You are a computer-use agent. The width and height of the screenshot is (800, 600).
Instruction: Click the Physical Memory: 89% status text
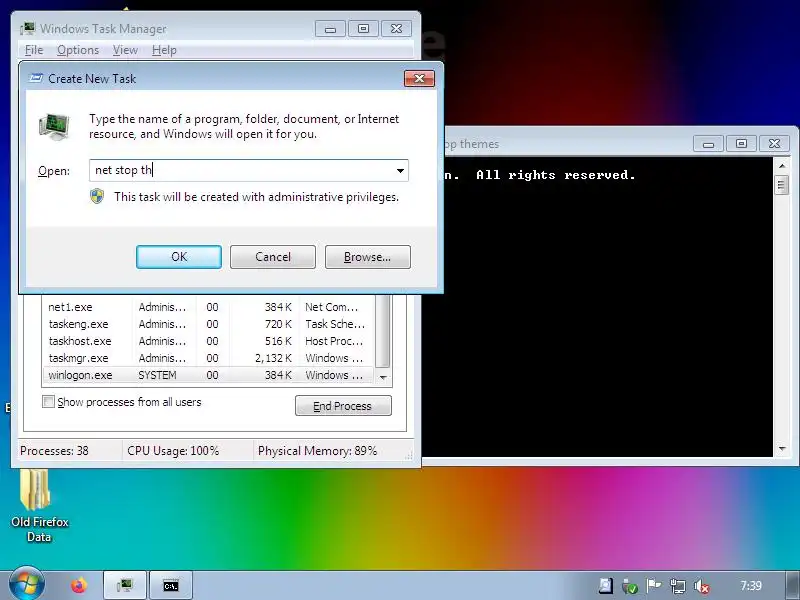click(x=317, y=451)
